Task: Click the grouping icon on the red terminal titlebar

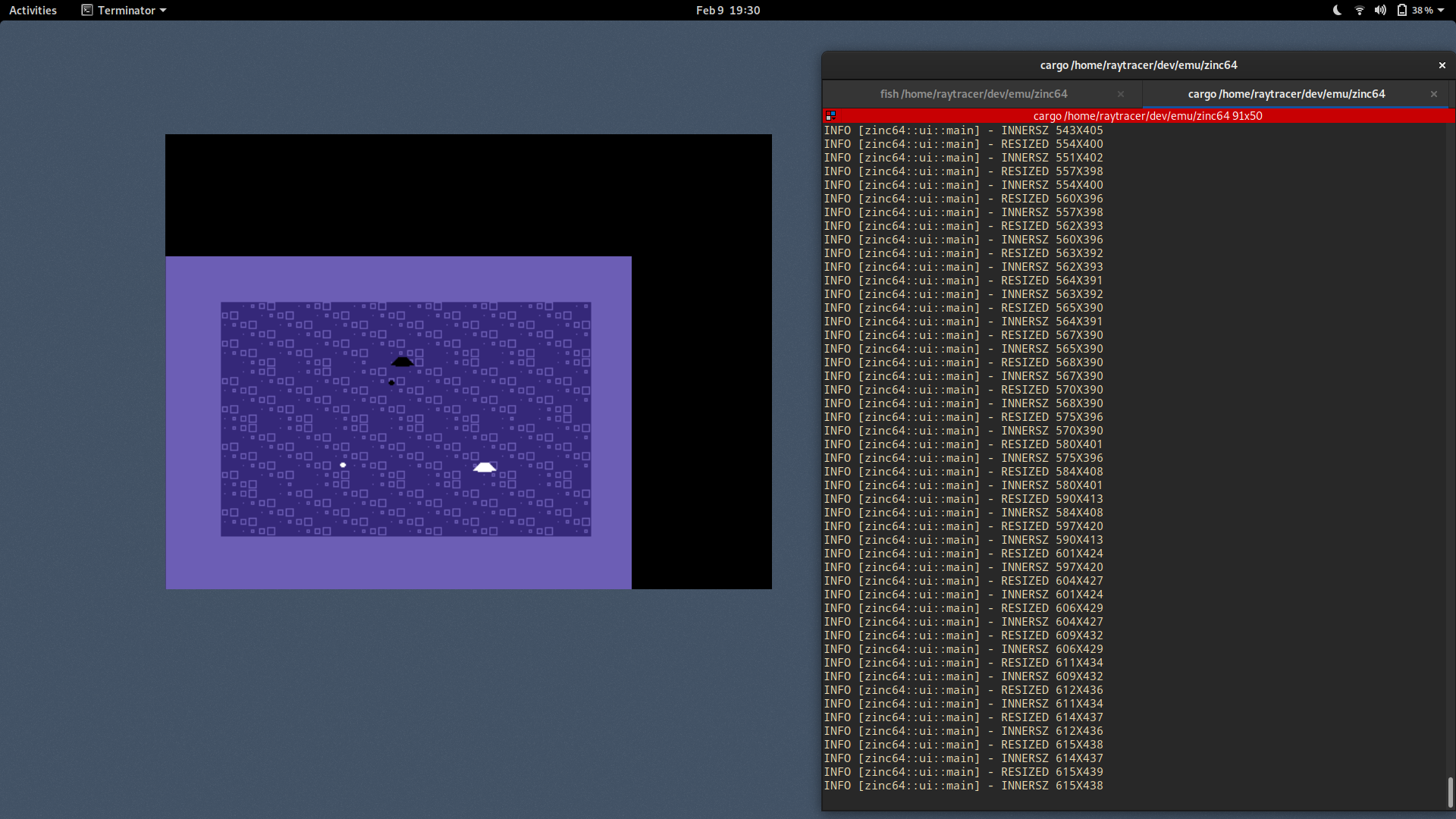Action: (830, 115)
